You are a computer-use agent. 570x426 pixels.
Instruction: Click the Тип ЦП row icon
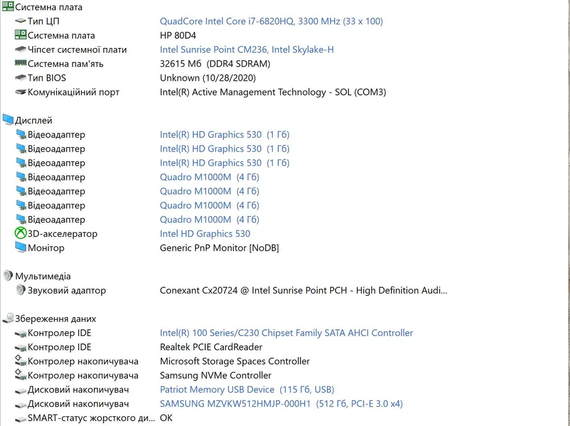point(20,21)
